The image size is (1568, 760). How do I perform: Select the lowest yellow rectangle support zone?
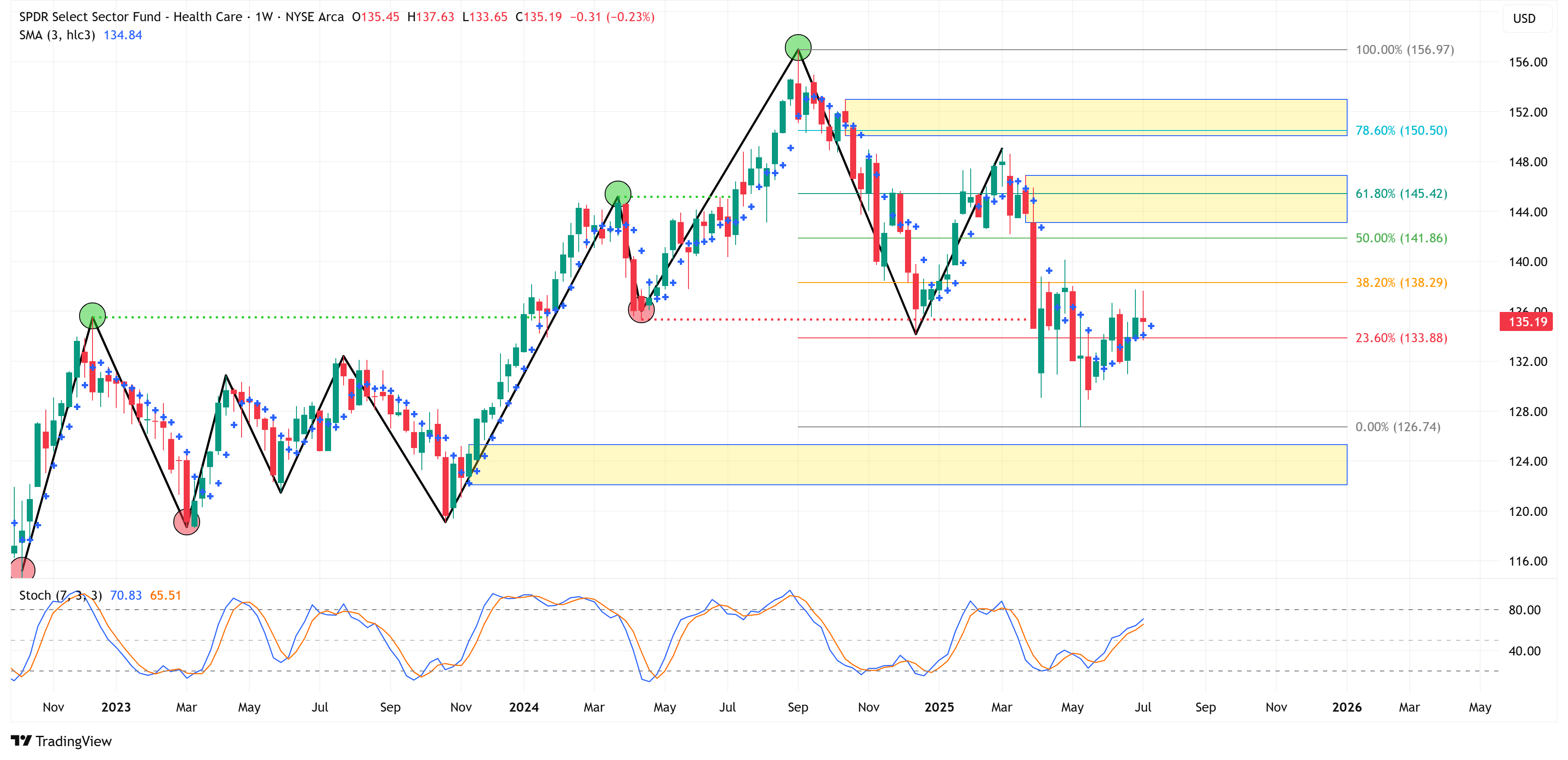click(907, 465)
